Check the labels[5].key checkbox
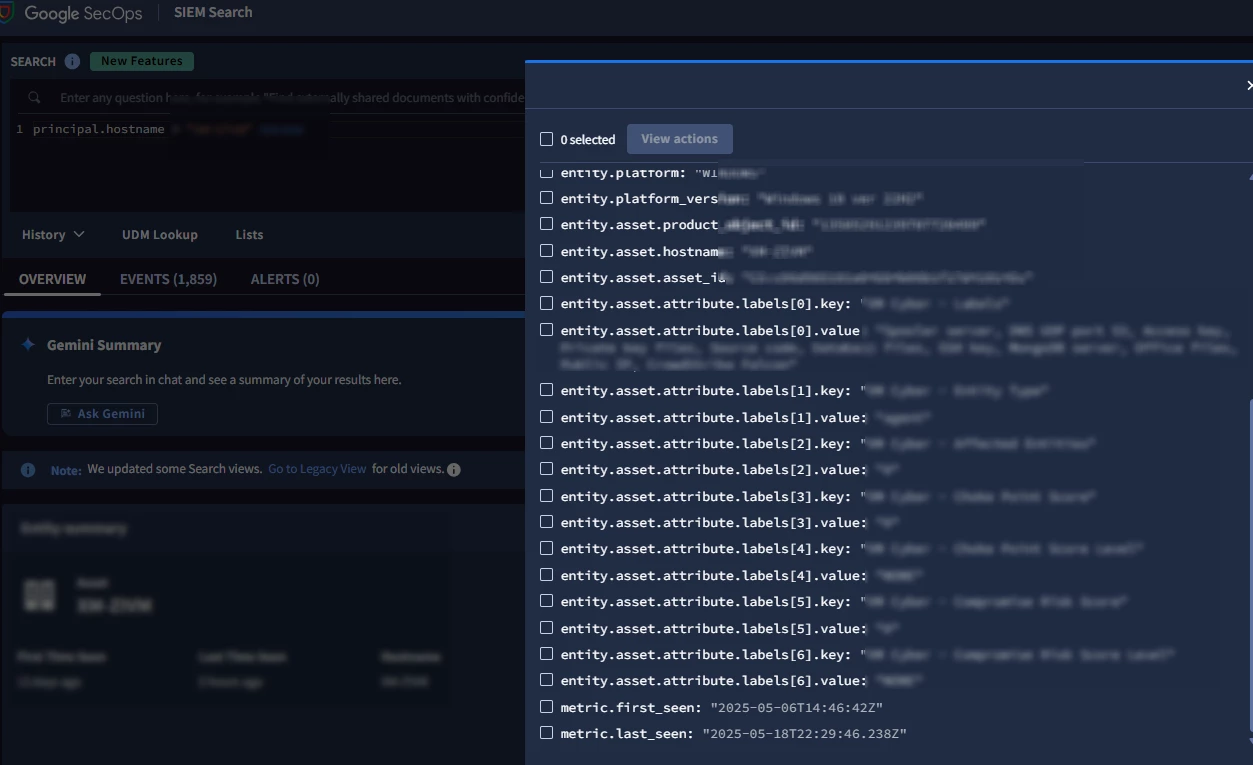 pos(546,601)
